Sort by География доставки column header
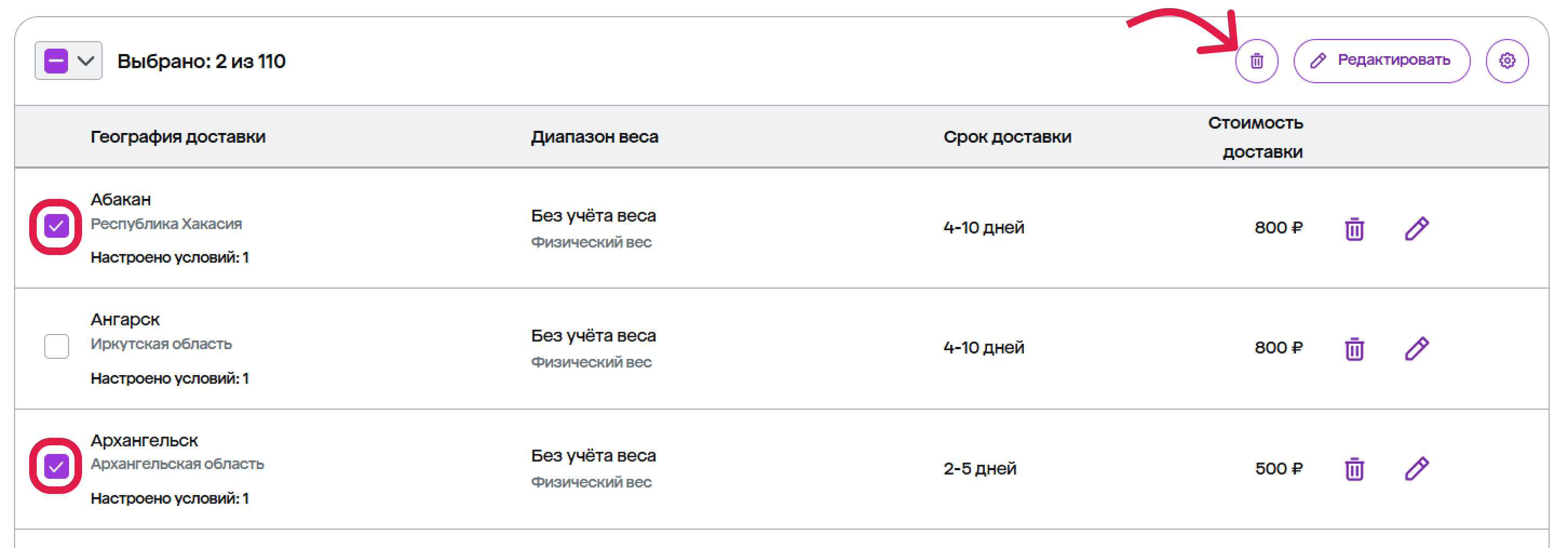The image size is (1568, 548). (x=178, y=137)
